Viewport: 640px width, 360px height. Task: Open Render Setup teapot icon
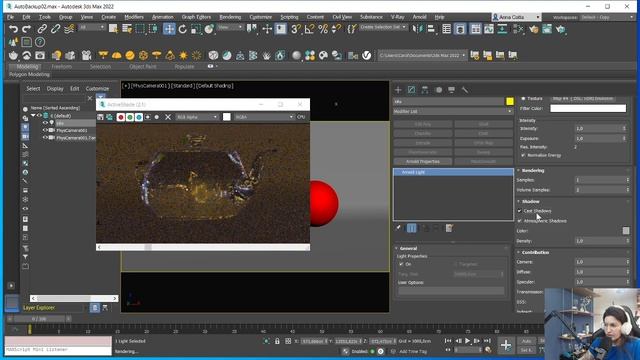point(533,29)
